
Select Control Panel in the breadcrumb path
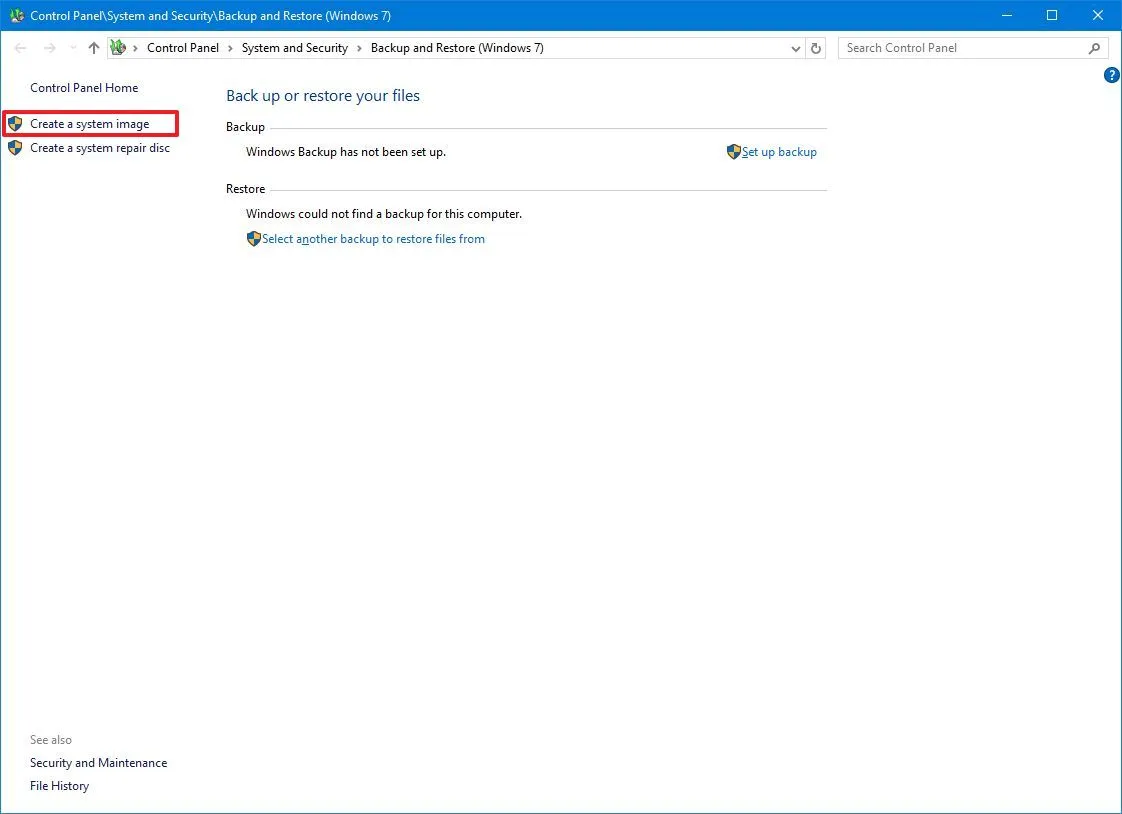[183, 47]
